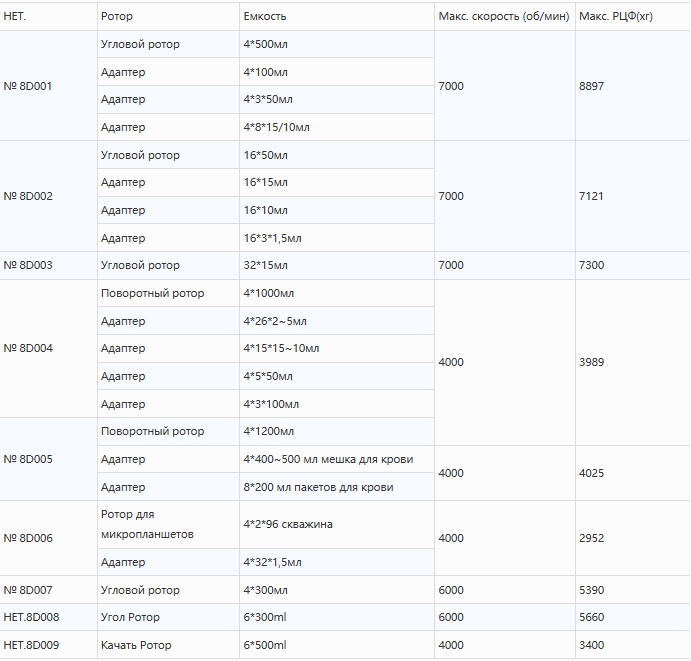
Task: Click the "№ 8D004" model cell
Action: (28, 349)
